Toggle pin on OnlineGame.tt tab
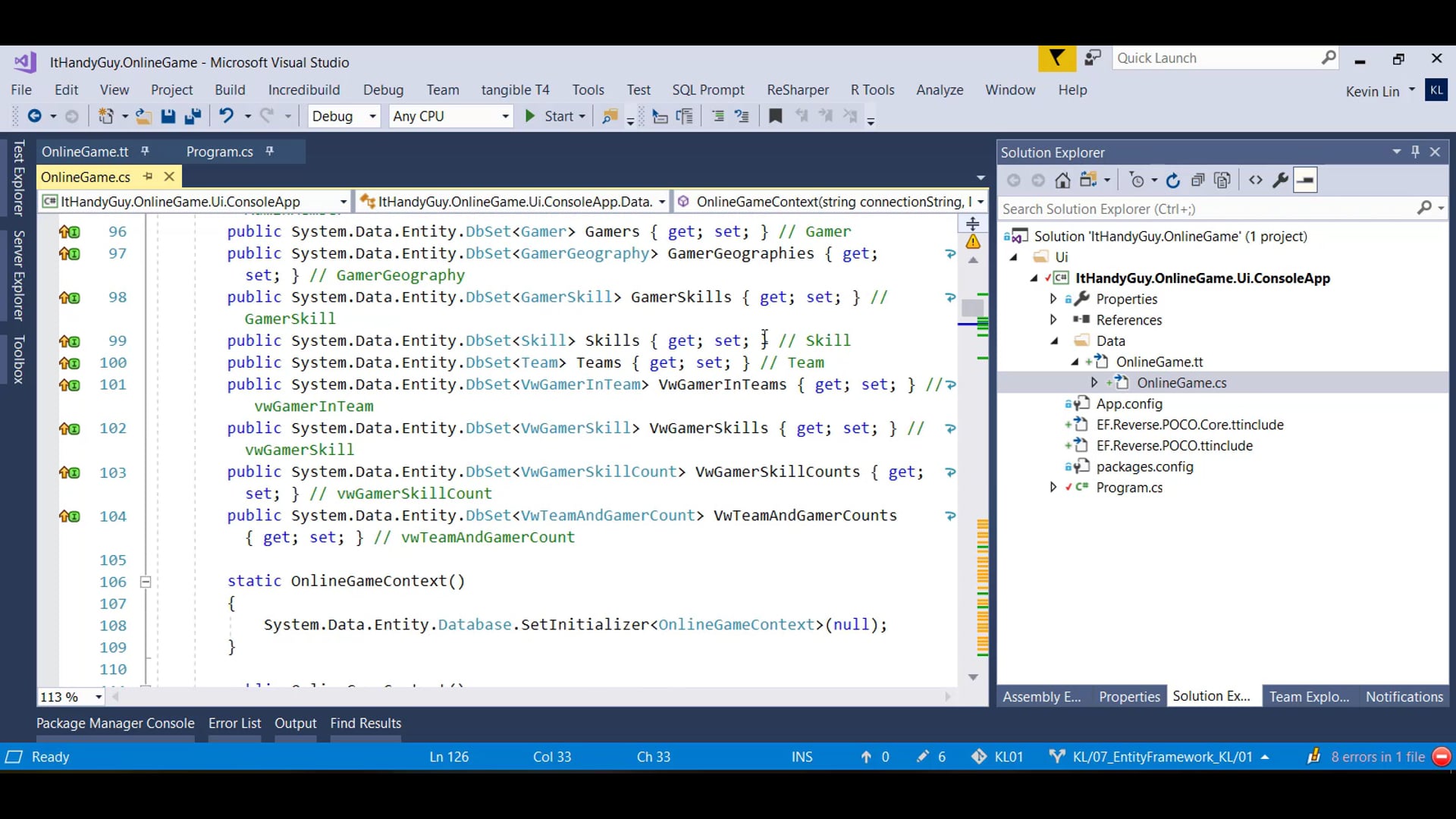 click(x=145, y=151)
